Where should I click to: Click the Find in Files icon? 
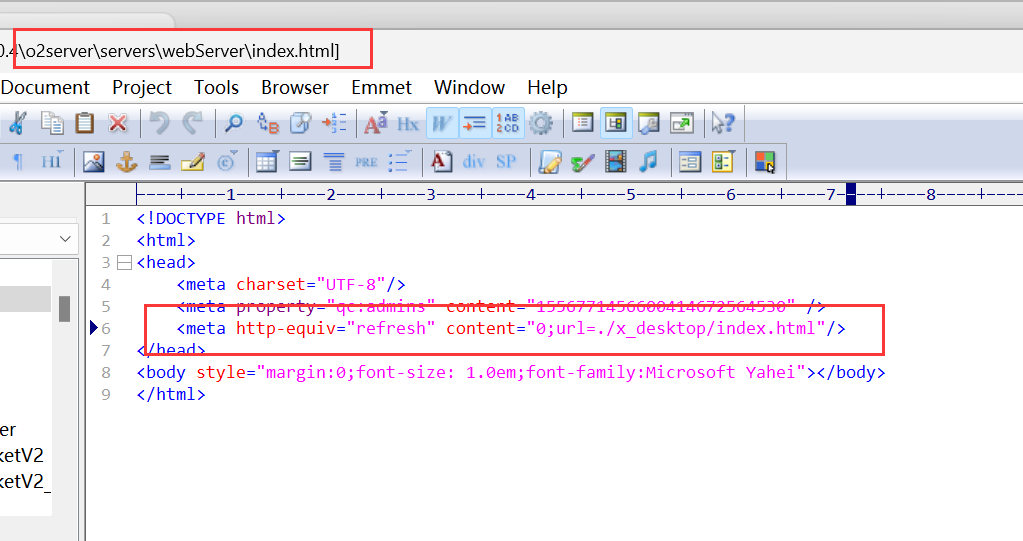point(301,123)
